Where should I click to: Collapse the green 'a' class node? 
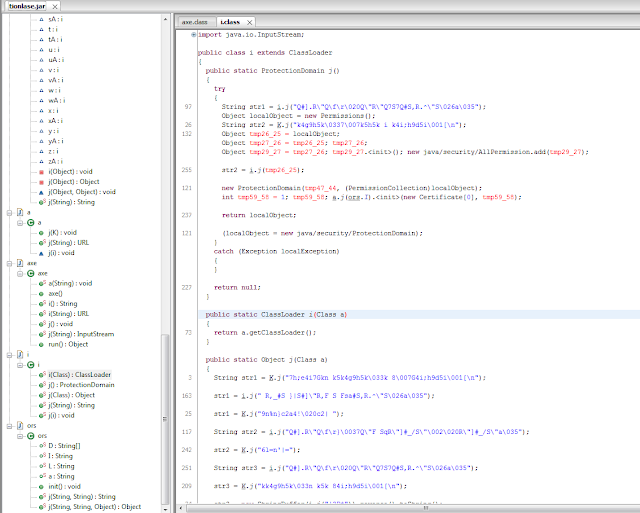[x=20, y=222]
